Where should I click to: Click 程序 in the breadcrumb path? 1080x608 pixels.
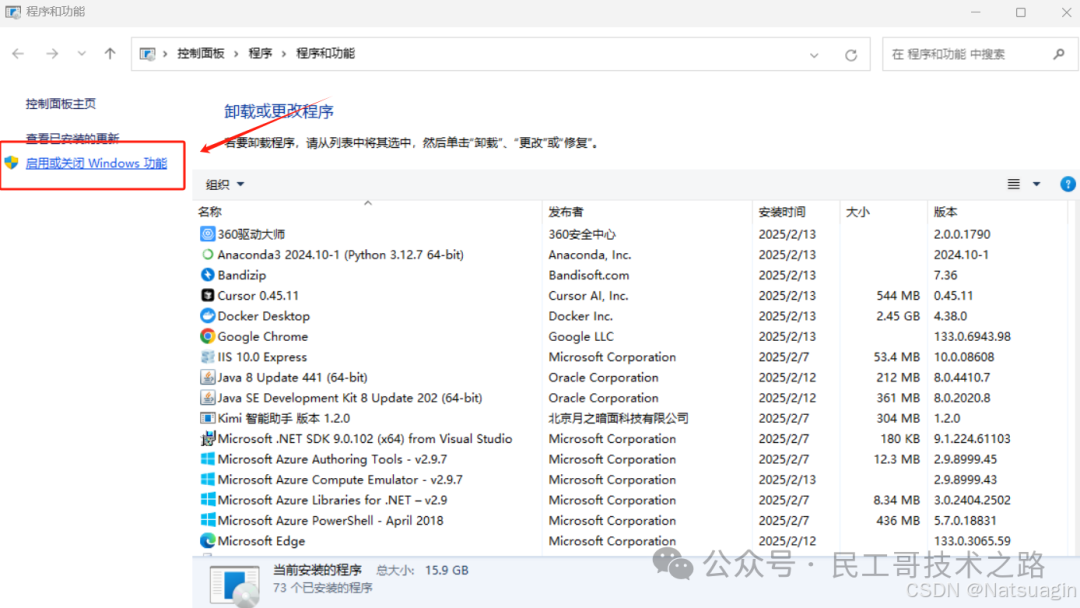pos(260,54)
